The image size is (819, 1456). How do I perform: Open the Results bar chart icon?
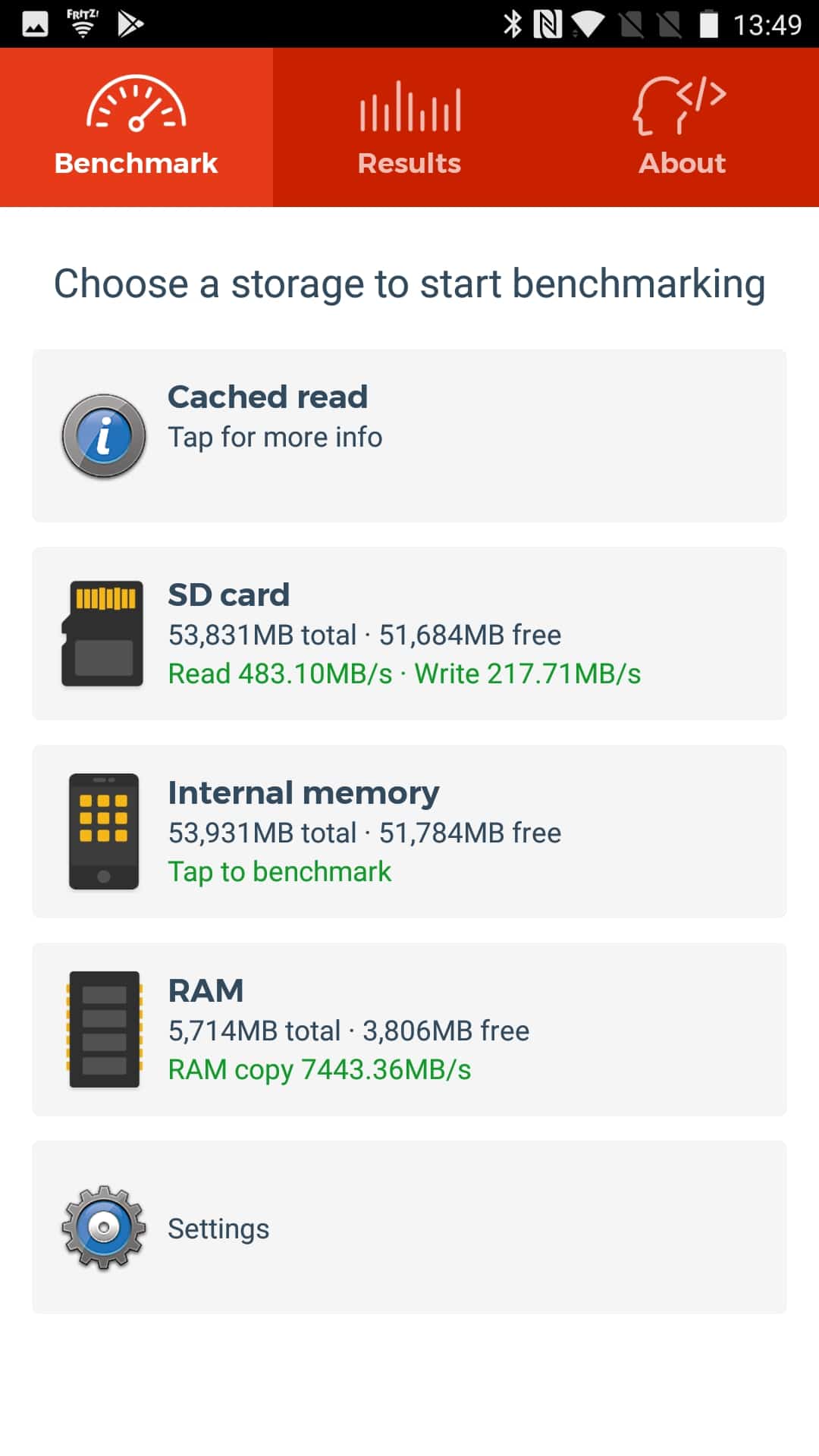410,106
